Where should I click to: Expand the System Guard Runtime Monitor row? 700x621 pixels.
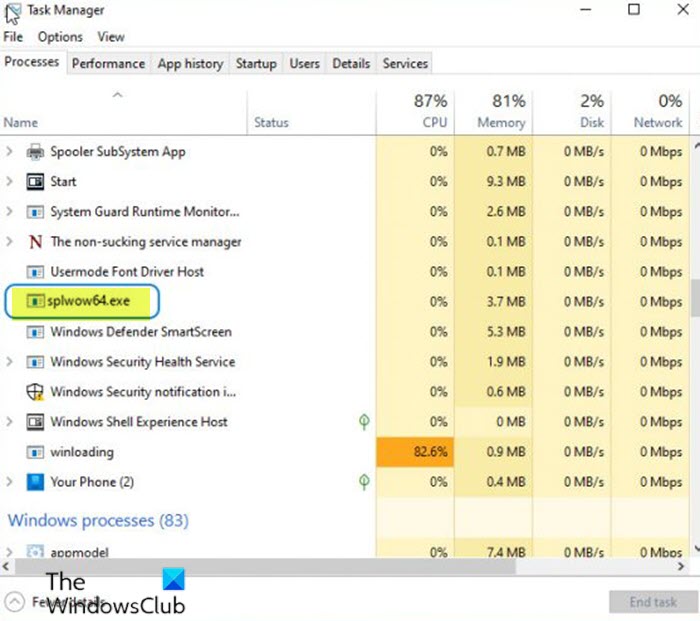pyautogui.click(x=9, y=212)
